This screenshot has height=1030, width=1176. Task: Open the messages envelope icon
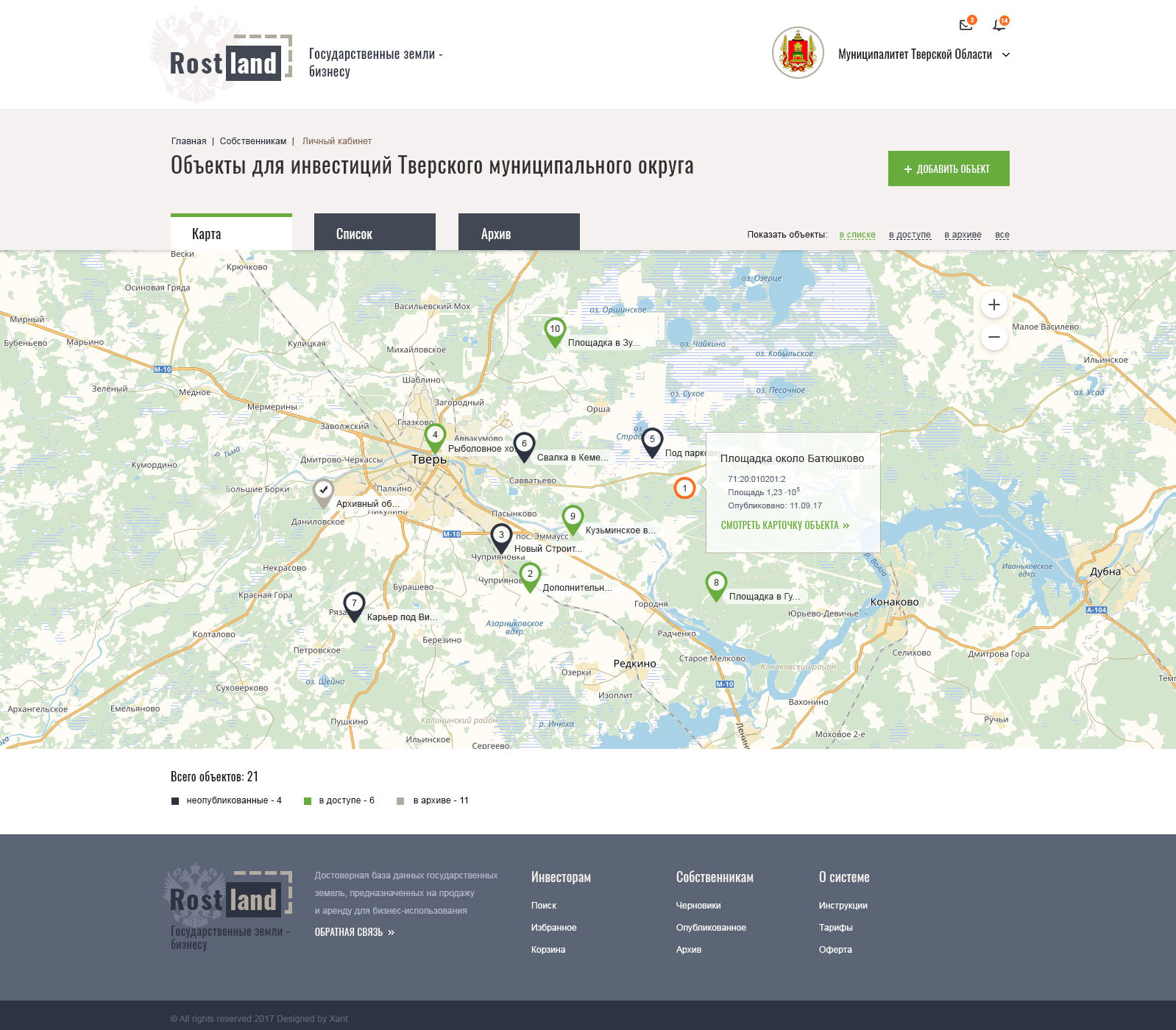(966, 25)
